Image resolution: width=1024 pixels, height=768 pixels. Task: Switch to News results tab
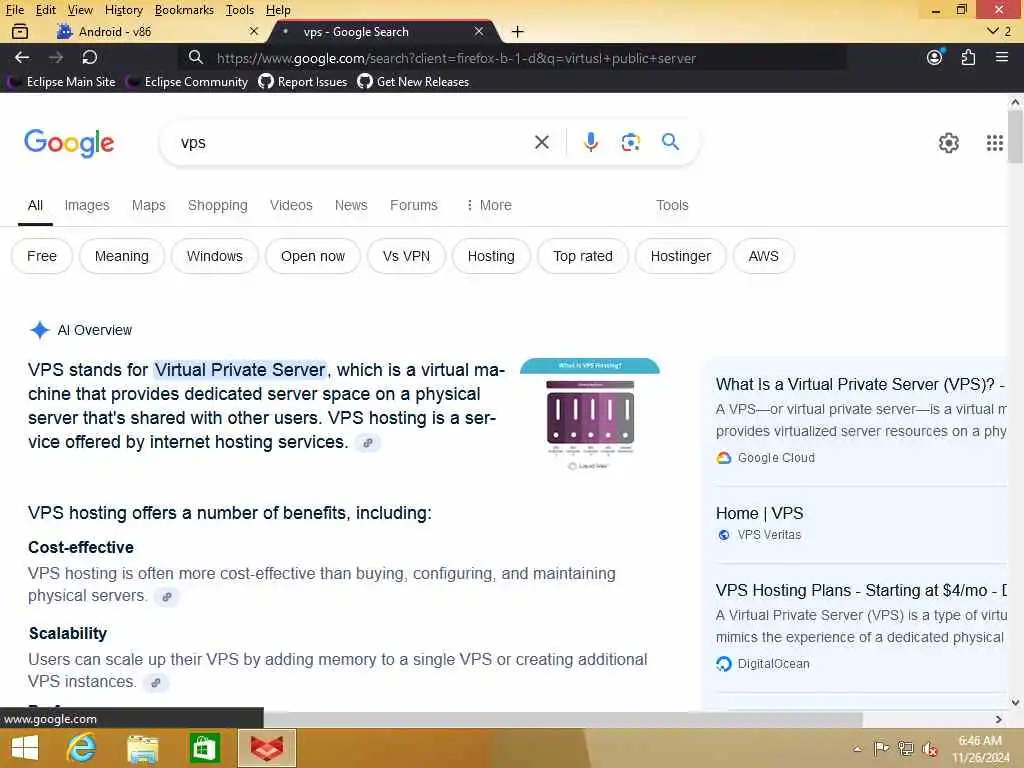pos(351,205)
